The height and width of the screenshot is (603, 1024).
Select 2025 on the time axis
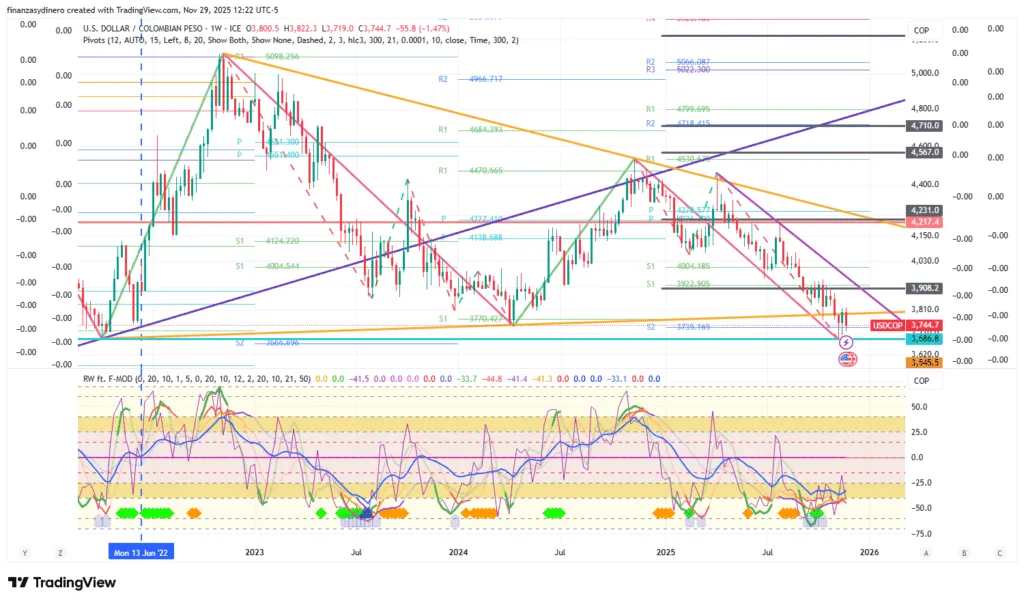point(666,552)
